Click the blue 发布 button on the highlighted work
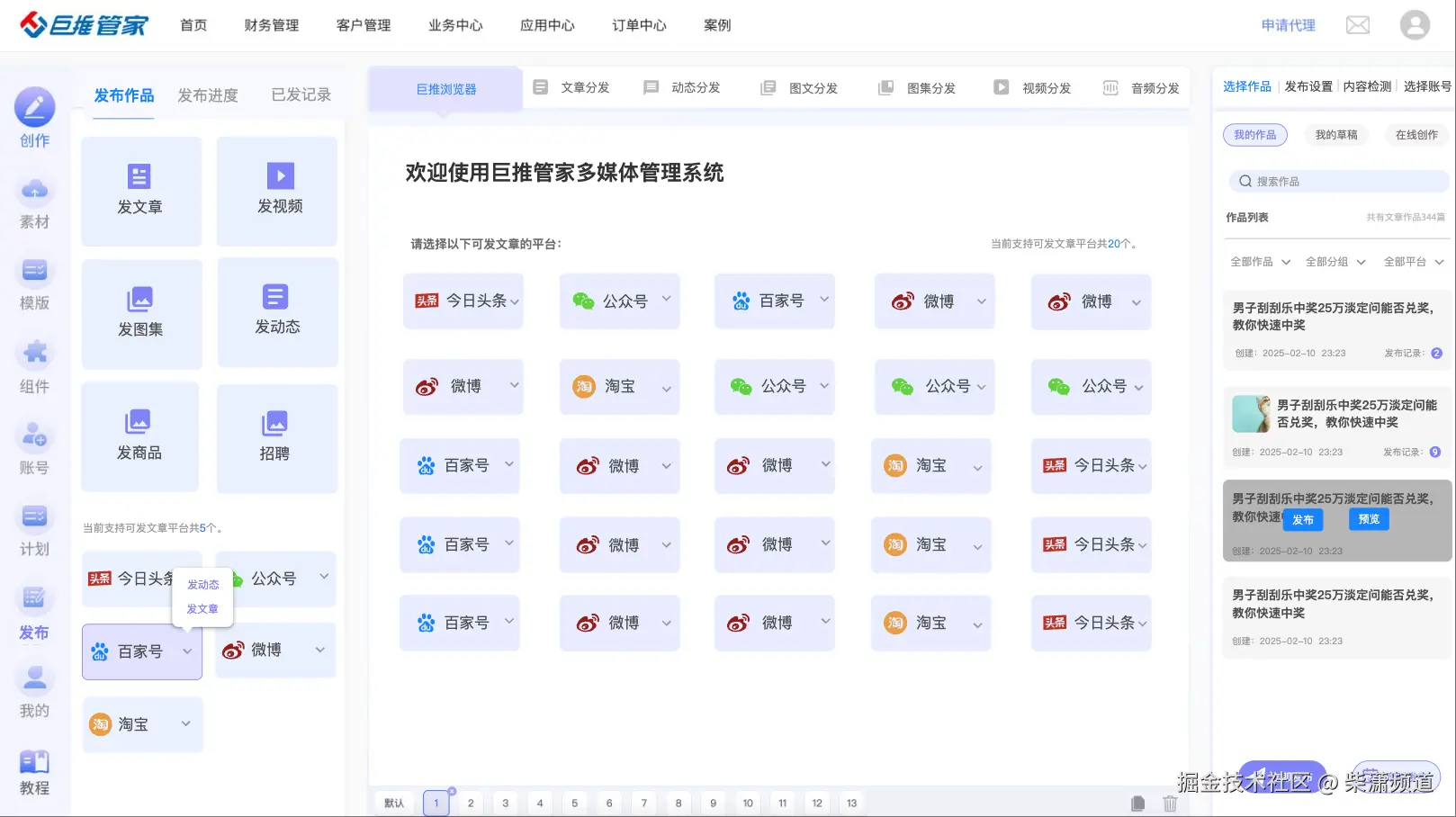 point(1302,520)
